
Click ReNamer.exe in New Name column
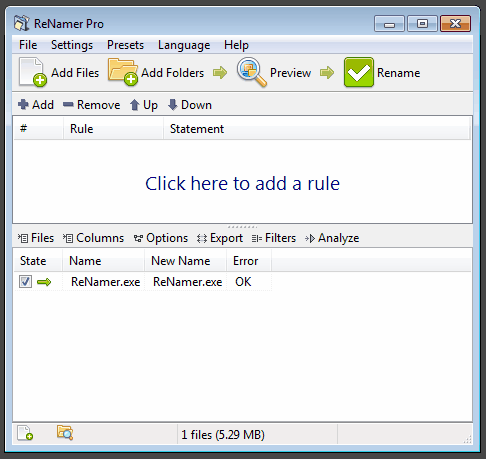pyautogui.click(x=187, y=282)
